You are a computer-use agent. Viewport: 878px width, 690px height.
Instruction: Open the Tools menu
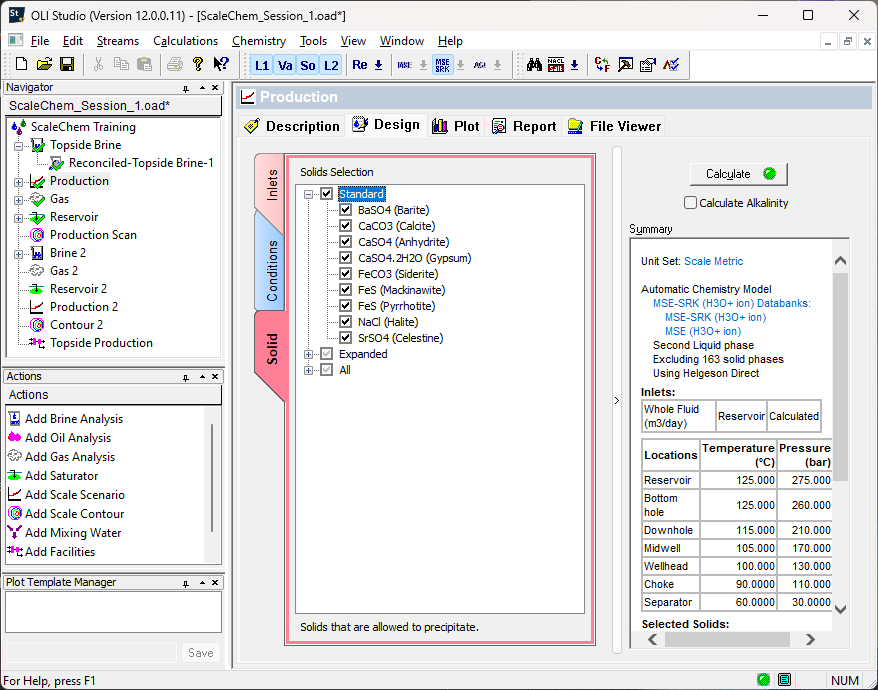tap(313, 41)
